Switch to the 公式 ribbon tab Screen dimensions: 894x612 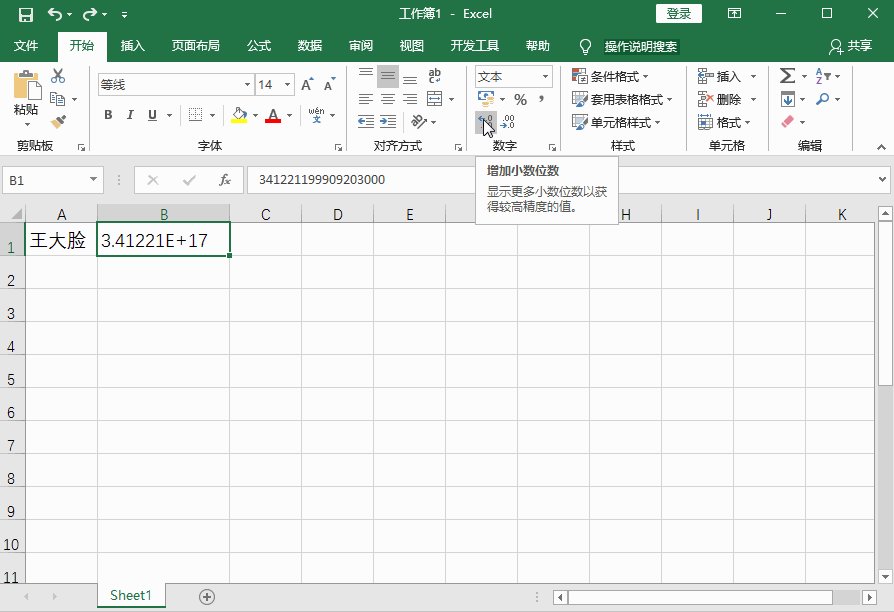coord(258,45)
